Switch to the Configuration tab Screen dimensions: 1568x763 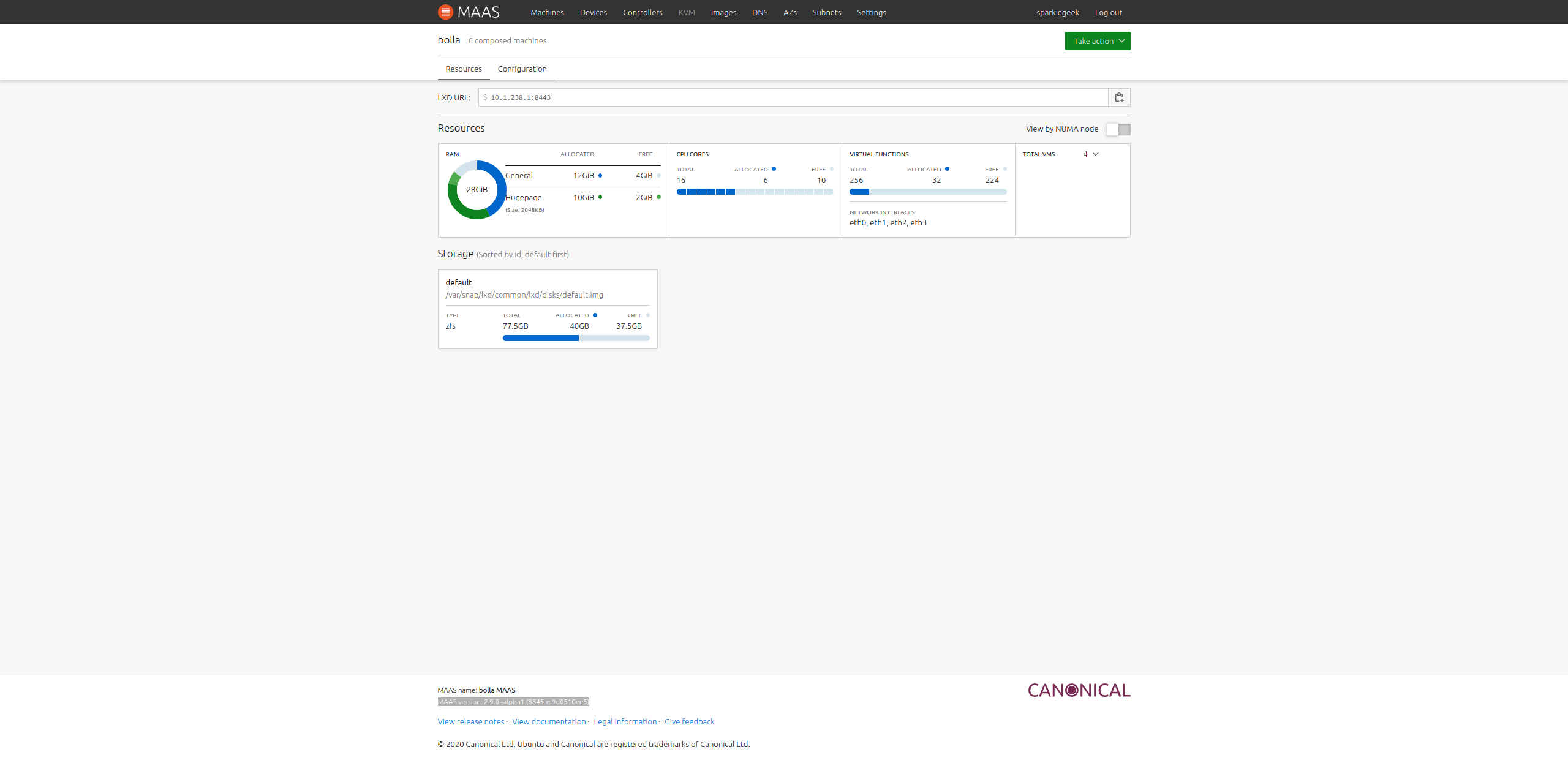(522, 69)
